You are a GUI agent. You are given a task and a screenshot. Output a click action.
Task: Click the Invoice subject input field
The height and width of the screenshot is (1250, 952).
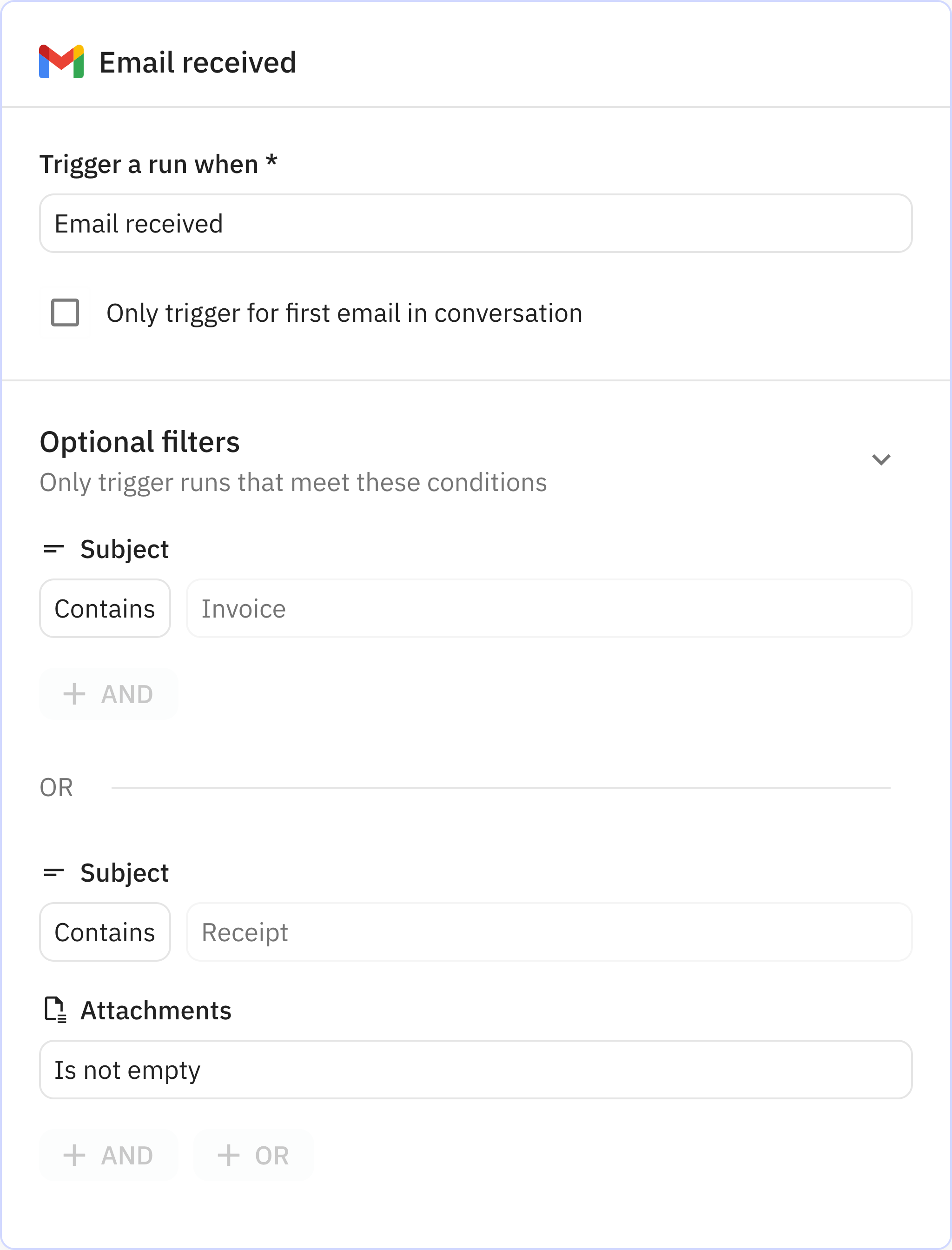point(549,609)
